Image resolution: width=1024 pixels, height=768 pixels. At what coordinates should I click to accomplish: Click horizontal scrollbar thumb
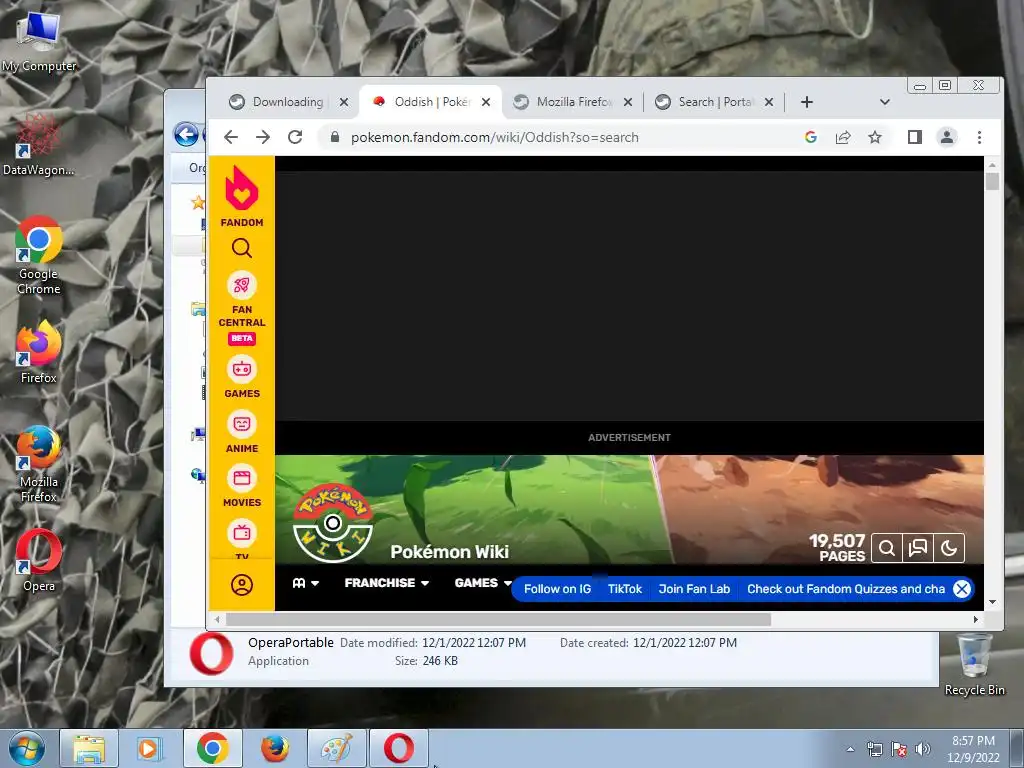coord(498,619)
